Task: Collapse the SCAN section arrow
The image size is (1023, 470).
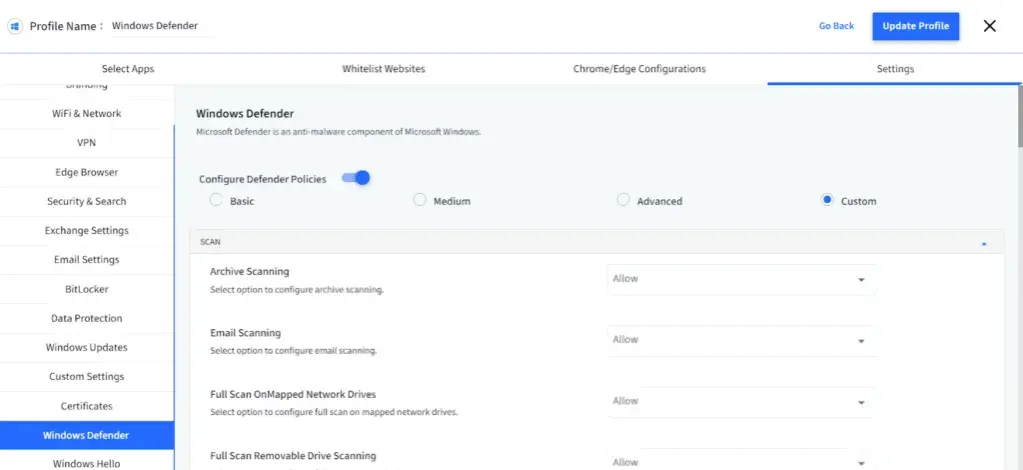Action: 984,243
